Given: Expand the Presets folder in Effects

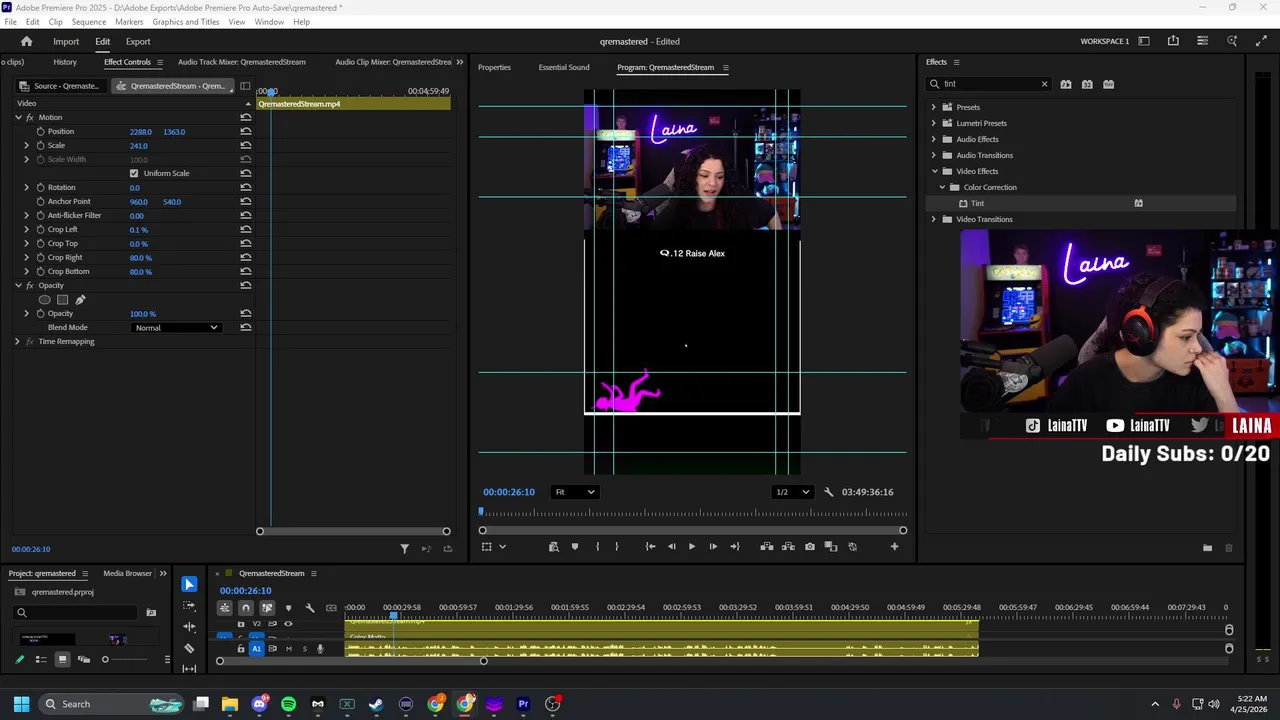Looking at the screenshot, I should [934, 107].
